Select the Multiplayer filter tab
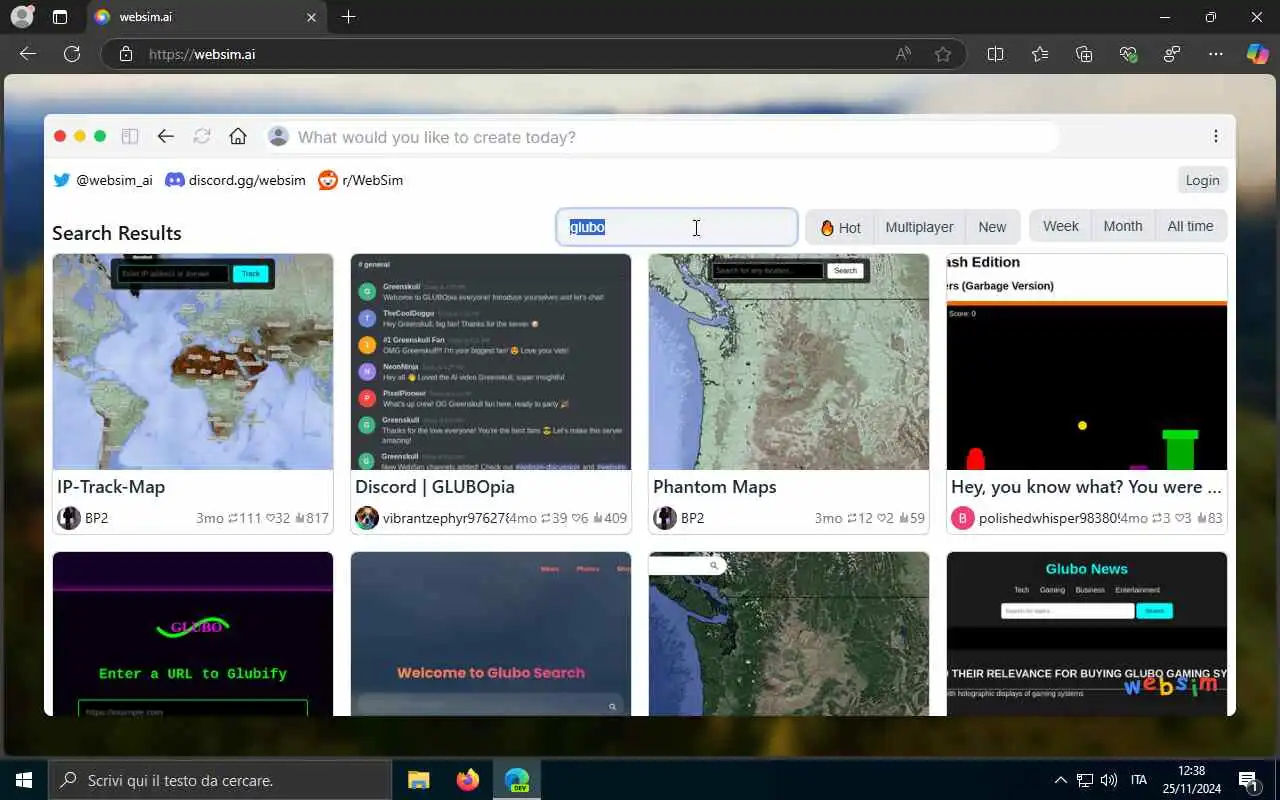The height and width of the screenshot is (800, 1280). point(919,227)
